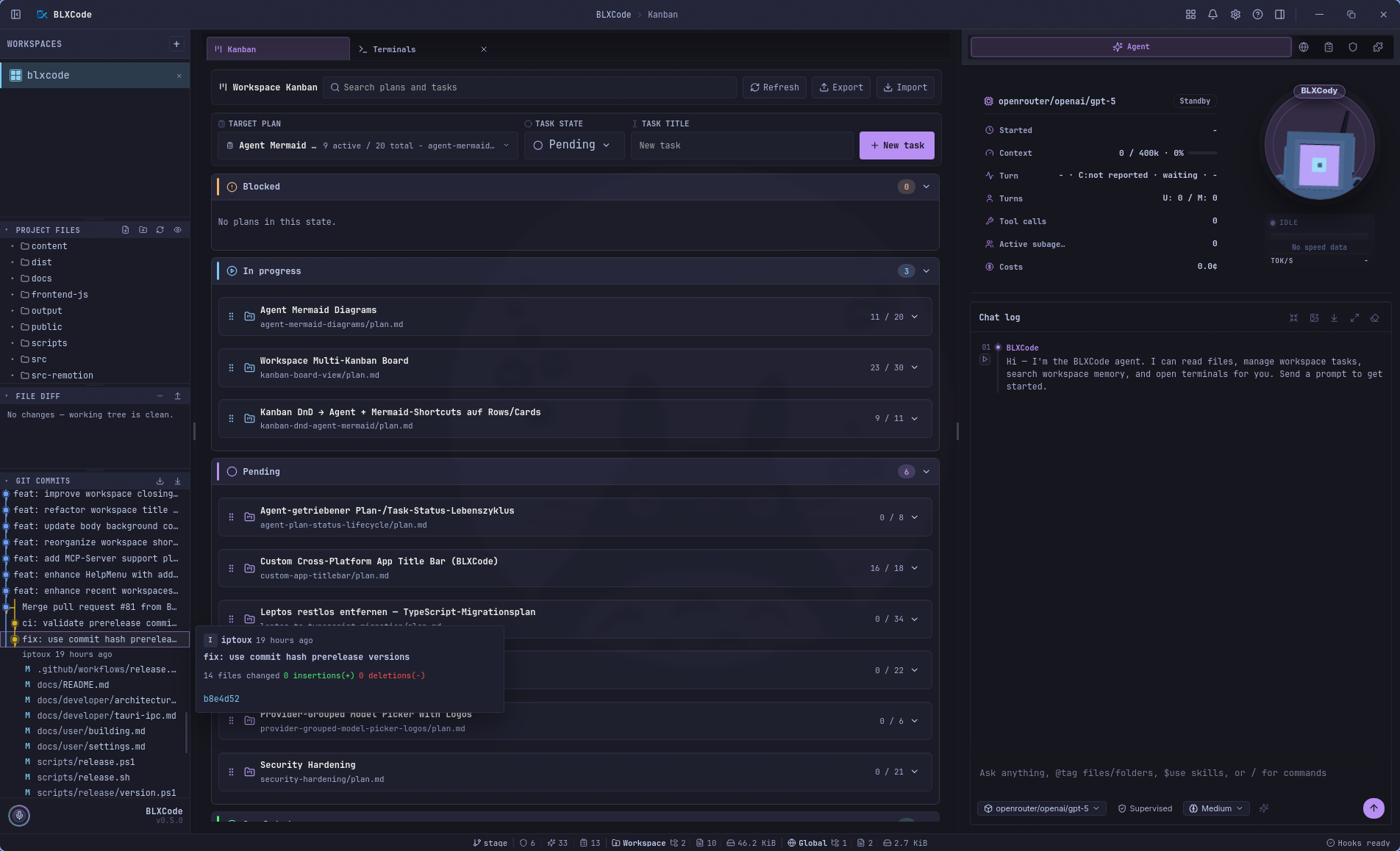Open the grid layout icon in title bar
This screenshot has height=851, width=1400.
click(1190, 15)
